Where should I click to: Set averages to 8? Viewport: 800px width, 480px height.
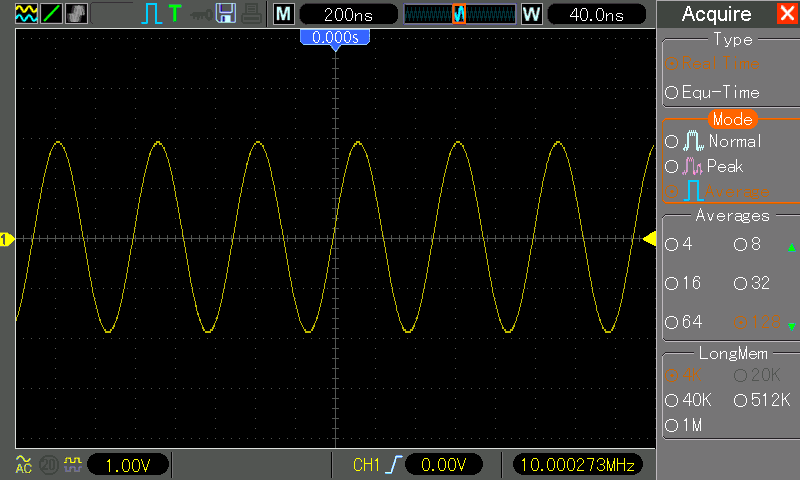[x=747, y=244]
